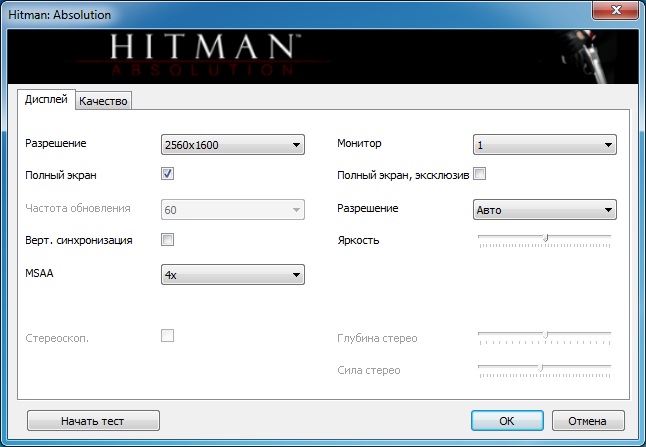This screenshot has height=447, width=646.
Task: Expand the Монитор dropdown
Action: pos(545,145)
